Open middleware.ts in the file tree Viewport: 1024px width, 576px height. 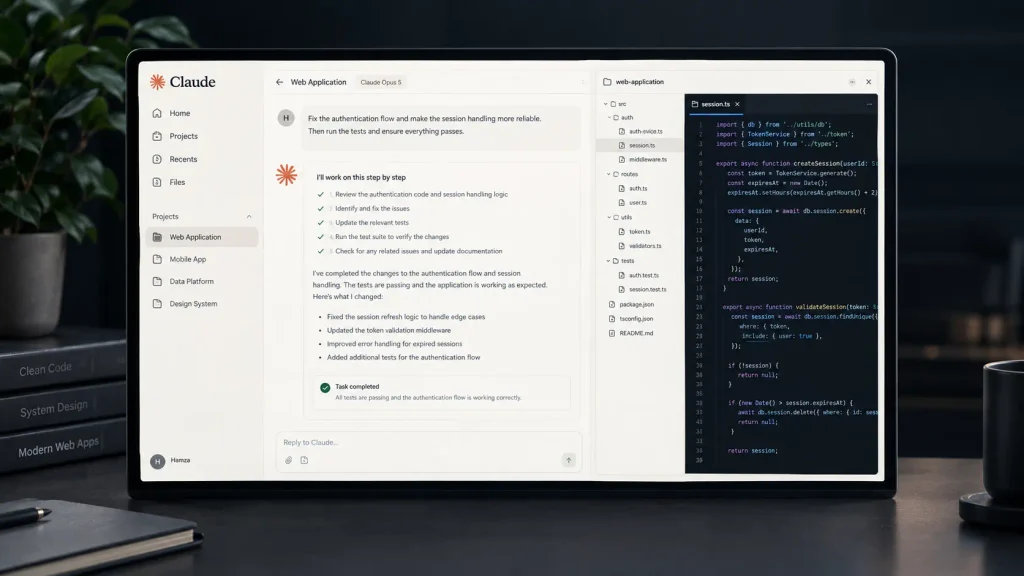tap(643, 159)
